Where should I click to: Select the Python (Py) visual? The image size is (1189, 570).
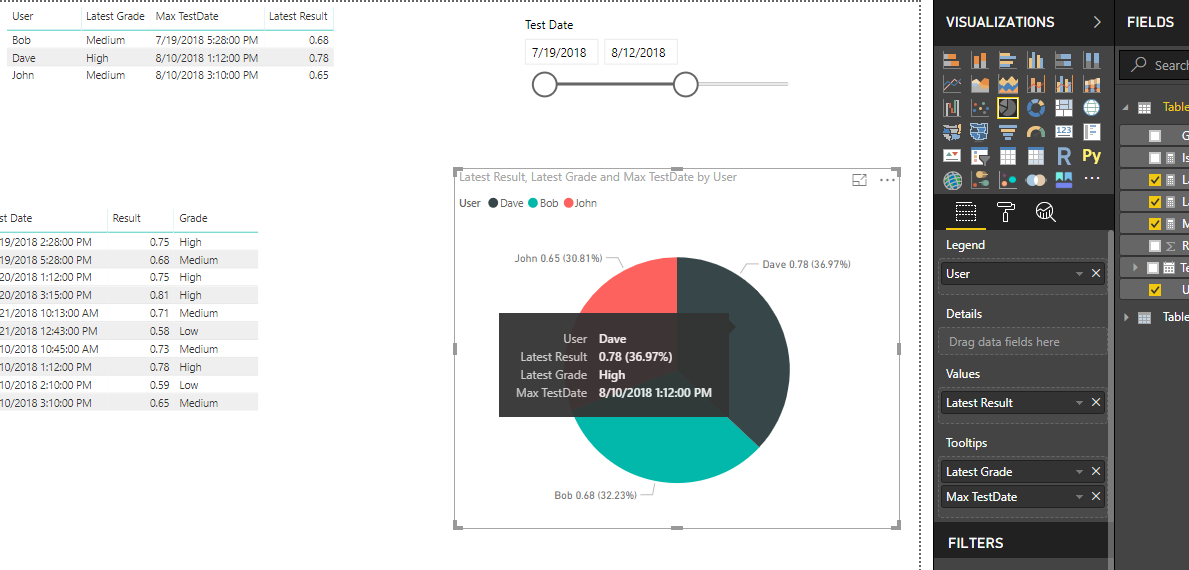(1091, 157)
